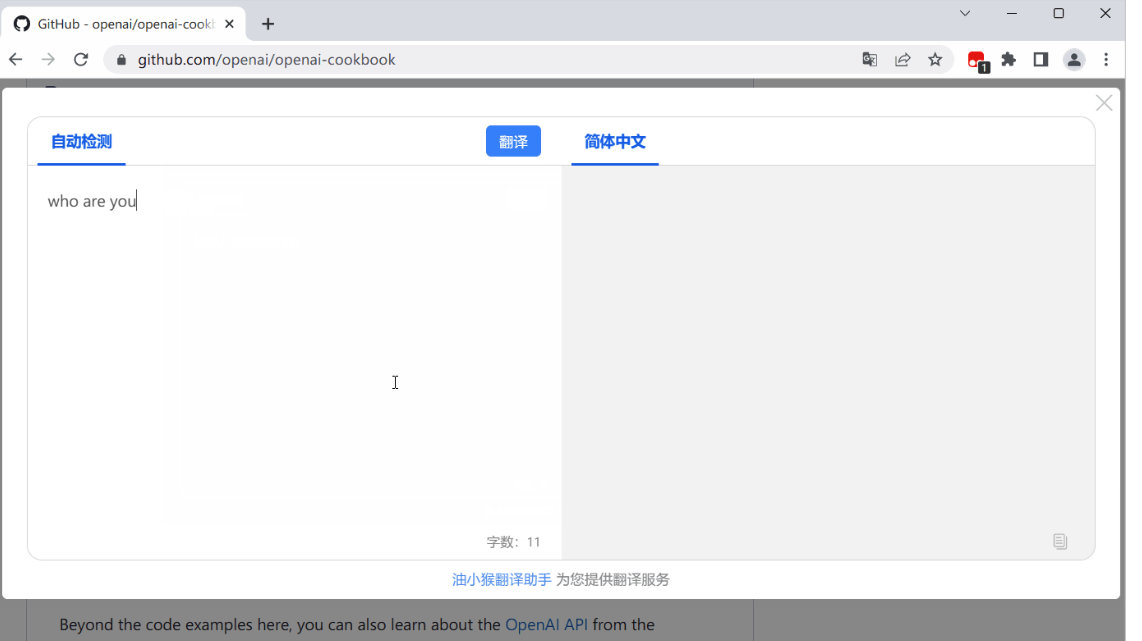Expand the tab search chevron
This screenshot has height=641, width=1142.
point(965,14)
